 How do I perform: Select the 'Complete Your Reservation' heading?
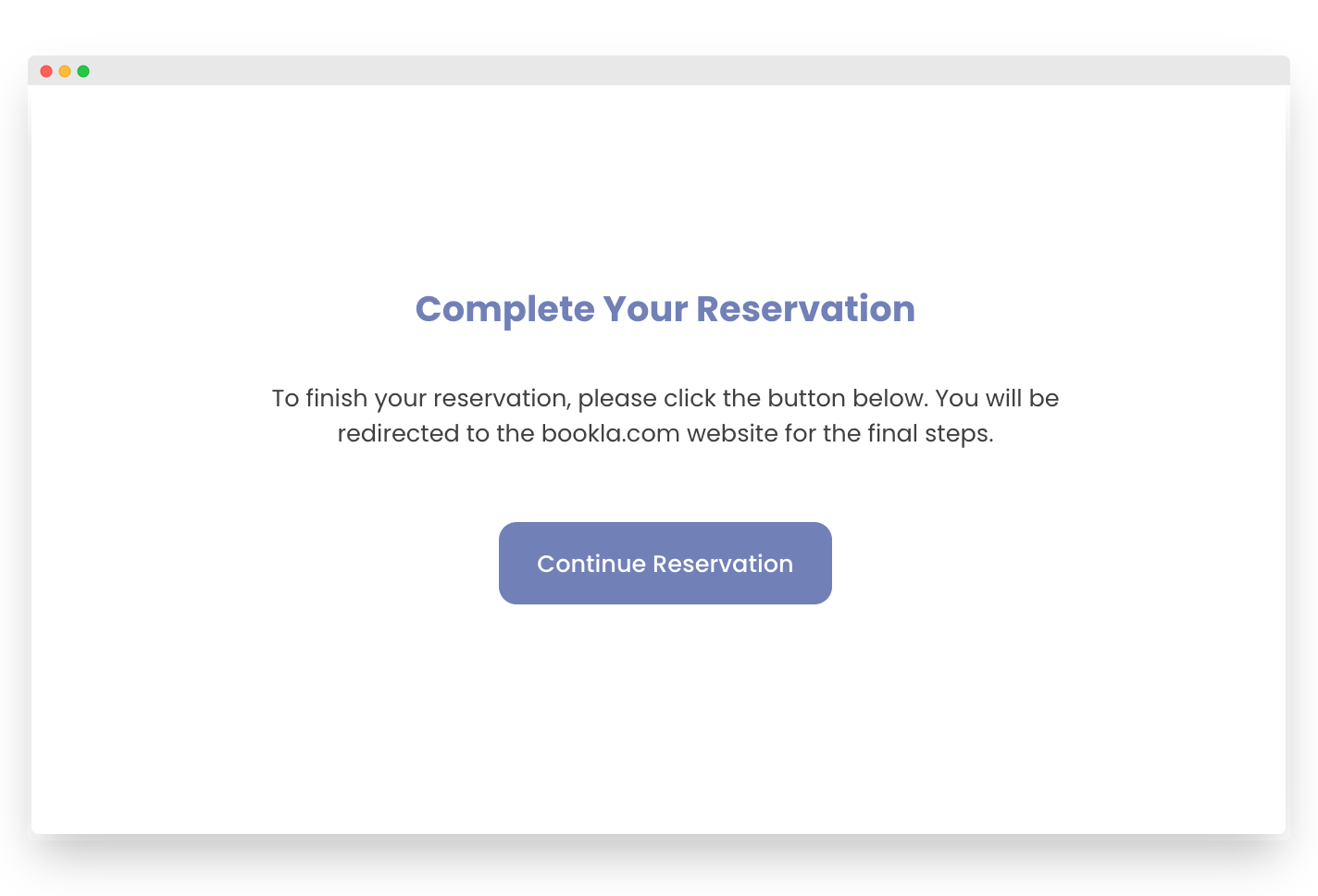point(665,309)
